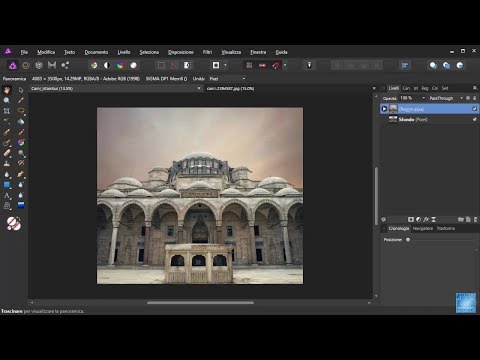Switch to the Develop persona
This screenshot has height=360, width=480.
point(39,65)
